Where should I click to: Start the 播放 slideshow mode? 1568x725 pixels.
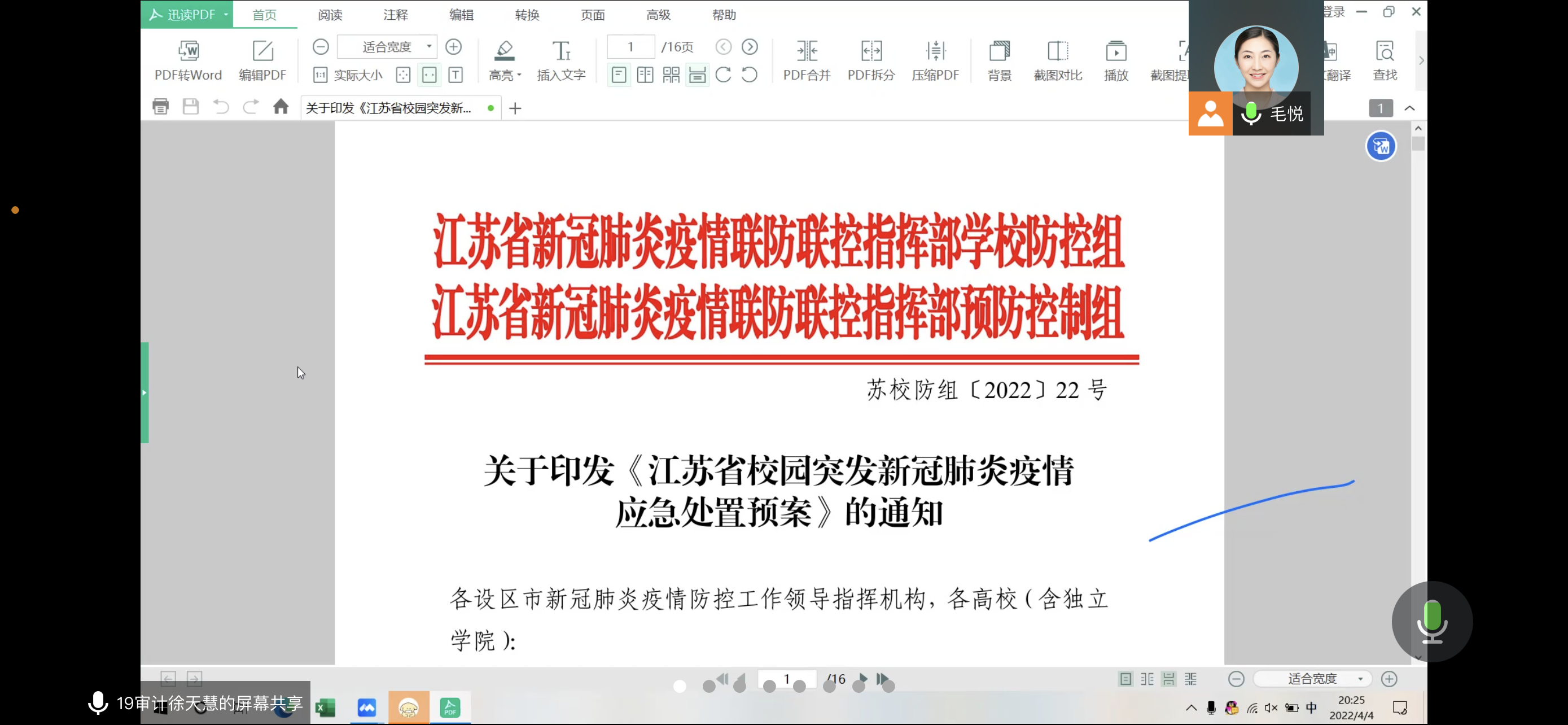tap(1116, 51)
